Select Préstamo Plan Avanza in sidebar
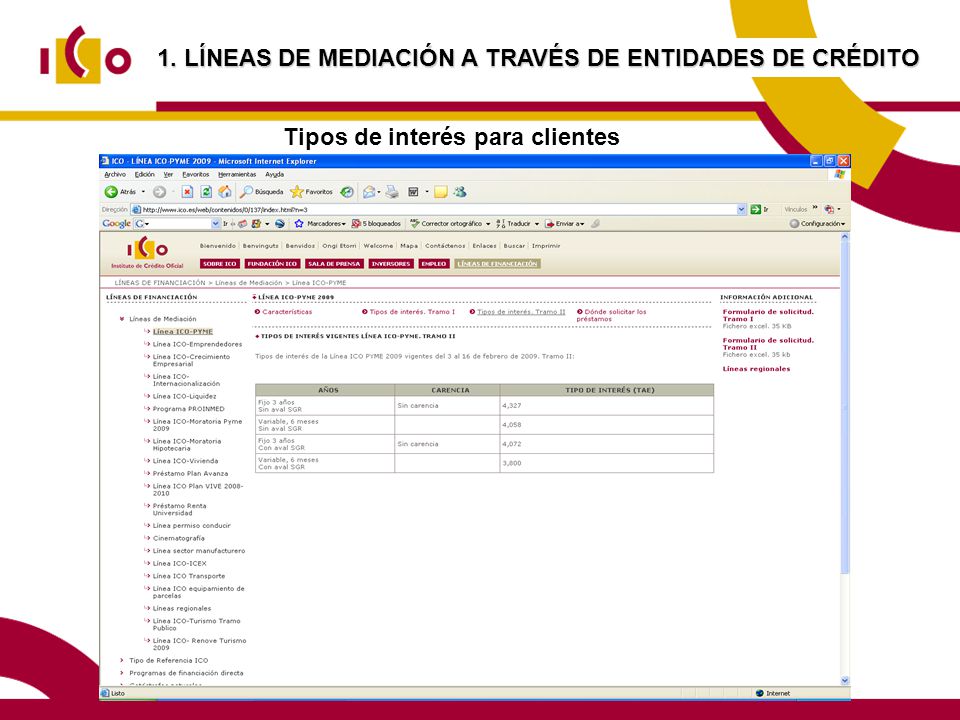 [190, 474]
